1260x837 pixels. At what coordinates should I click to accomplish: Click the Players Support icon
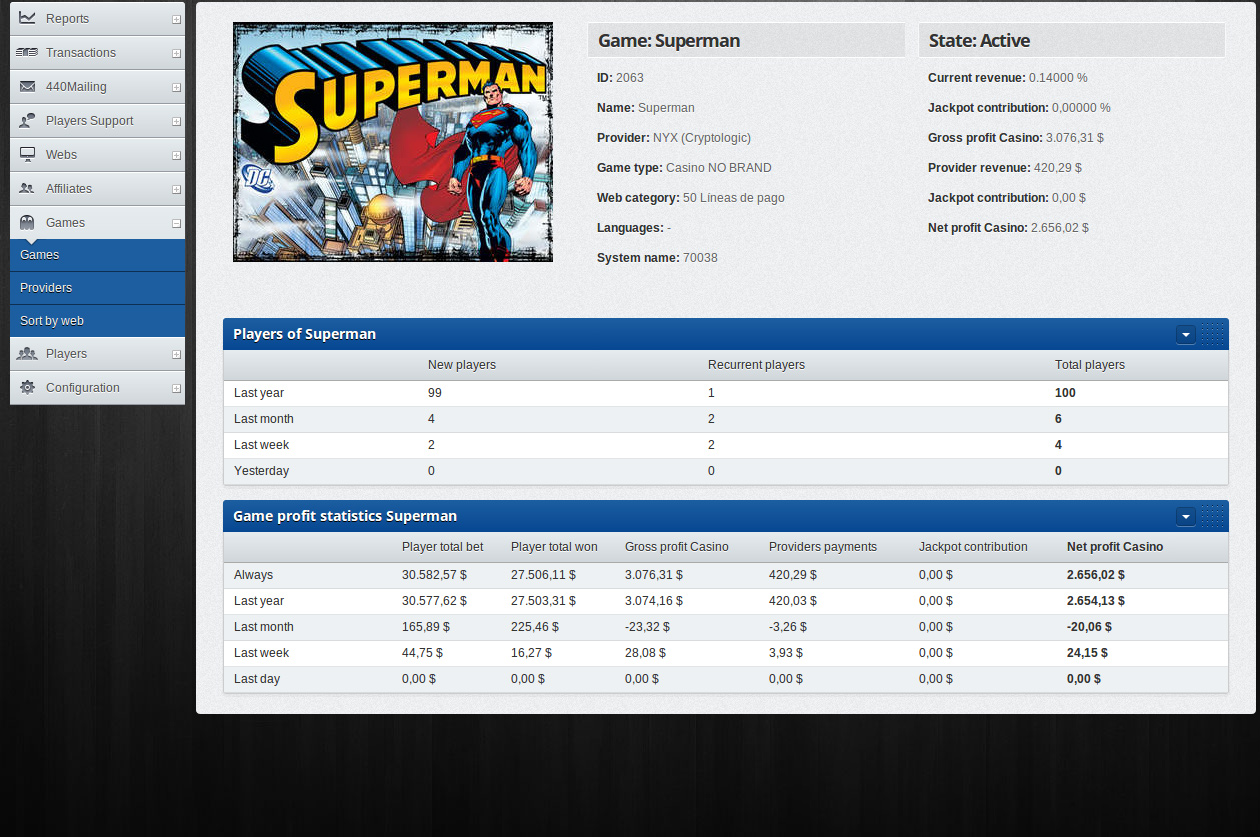coord(27,120)
